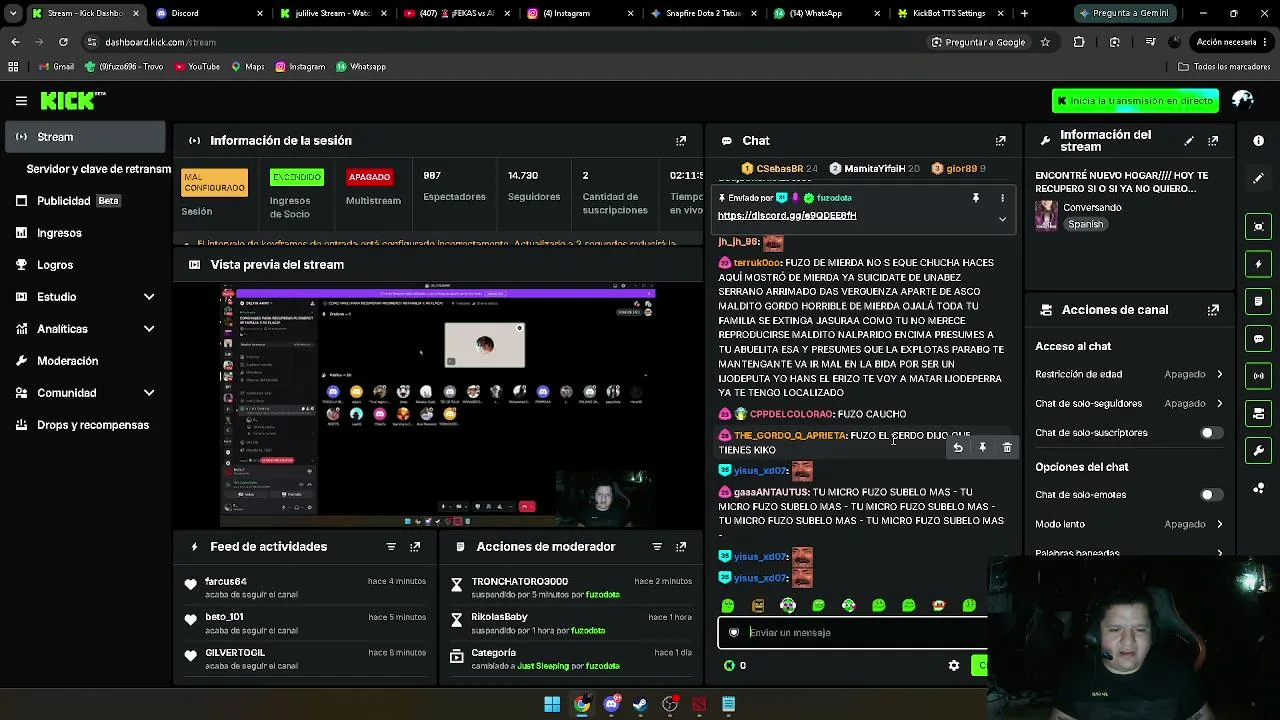
Task: Open Discord from the taskbar
Action: point(611,704)
